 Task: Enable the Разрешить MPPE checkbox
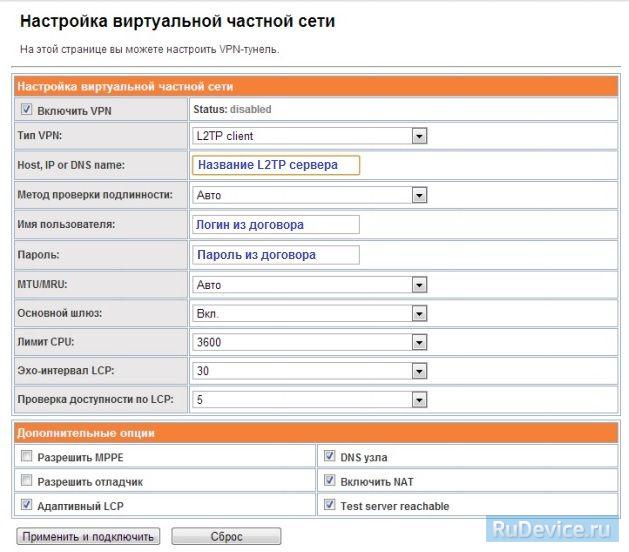[27, 457]
